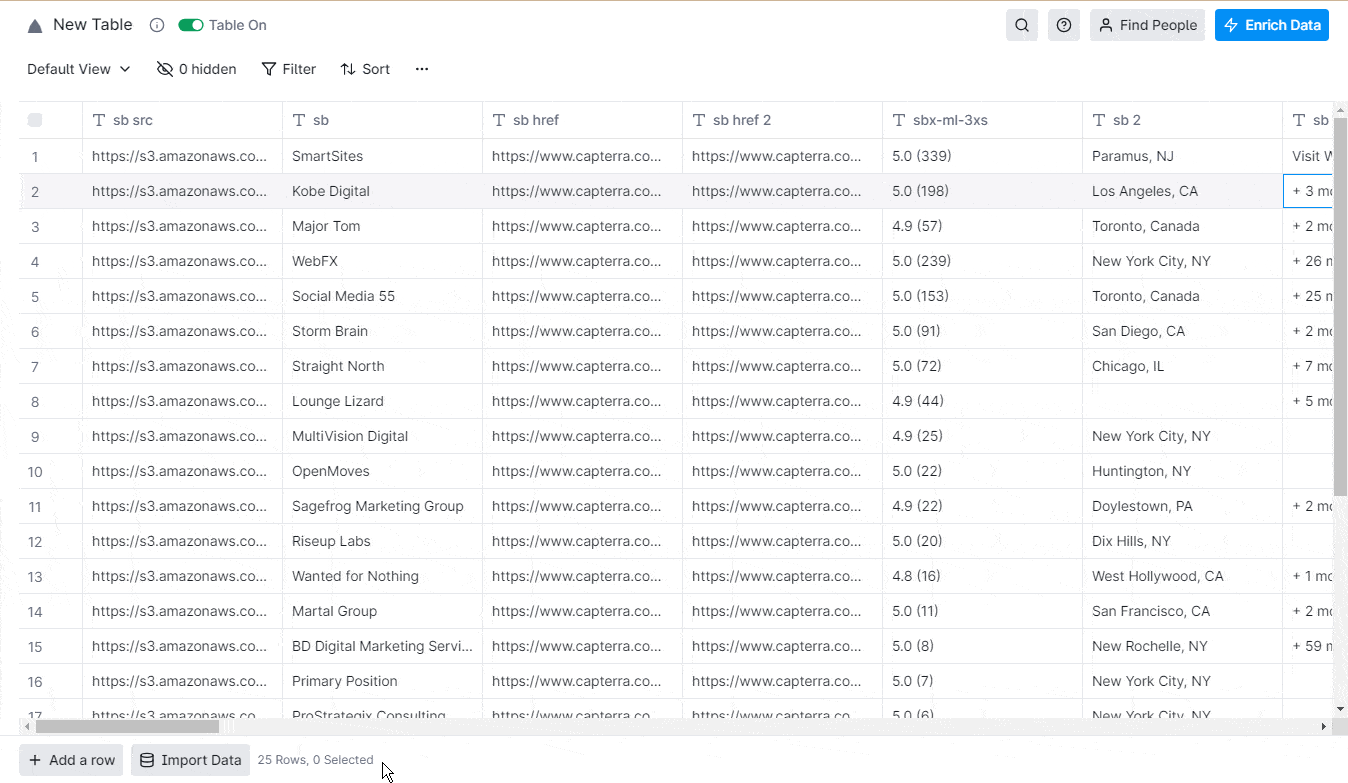The width and height of the screenshot is (1348, 783).
Task: Click the text type icon of sb href 2 column
Action: click(699, 120)
